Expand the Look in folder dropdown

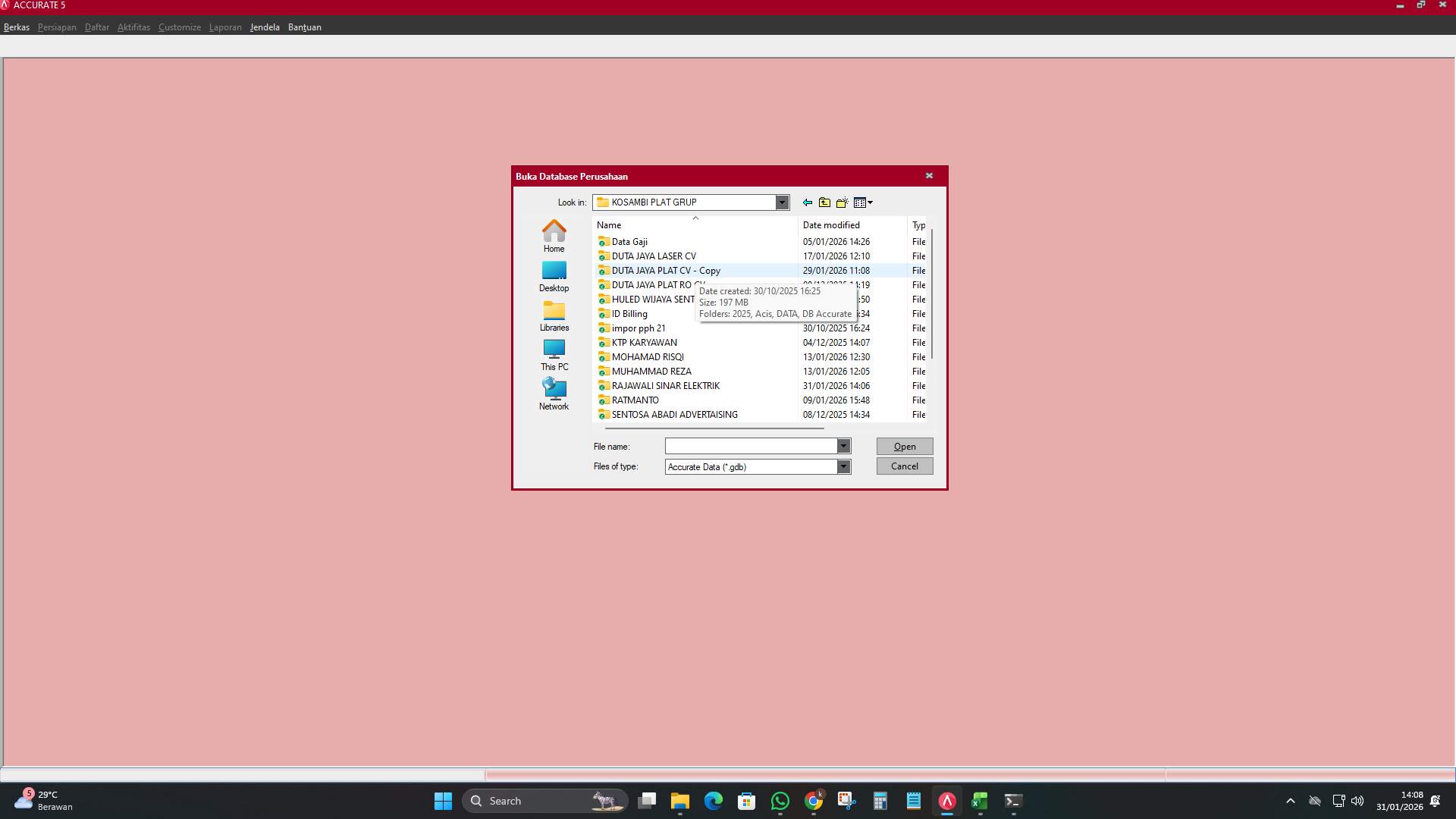click(x=782, y=202)
